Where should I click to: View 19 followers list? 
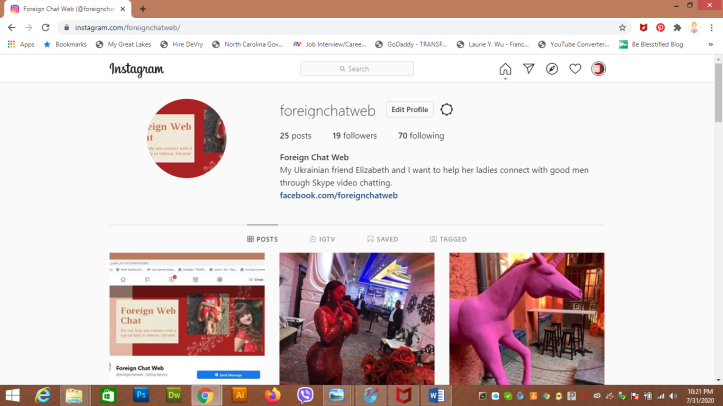pos(355,136)
